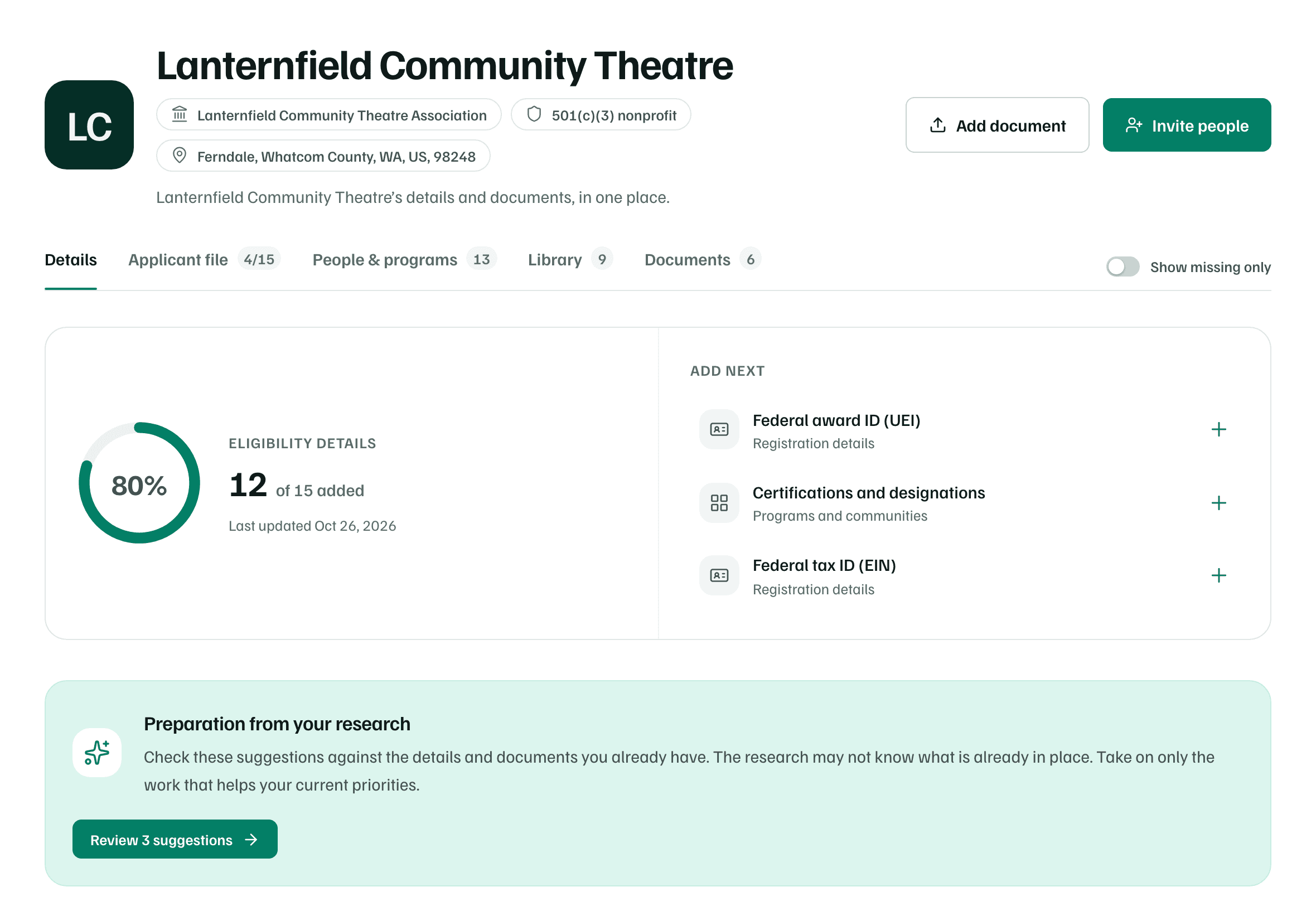Open Review 3 suggestions
This screenshot has height=921, width=1316.
coord(175,839)
